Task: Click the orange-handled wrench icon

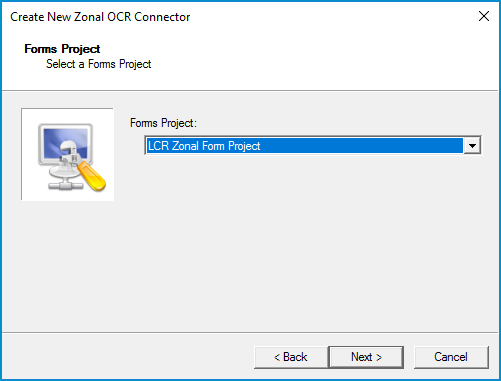Action: click(x=91, y=175)
